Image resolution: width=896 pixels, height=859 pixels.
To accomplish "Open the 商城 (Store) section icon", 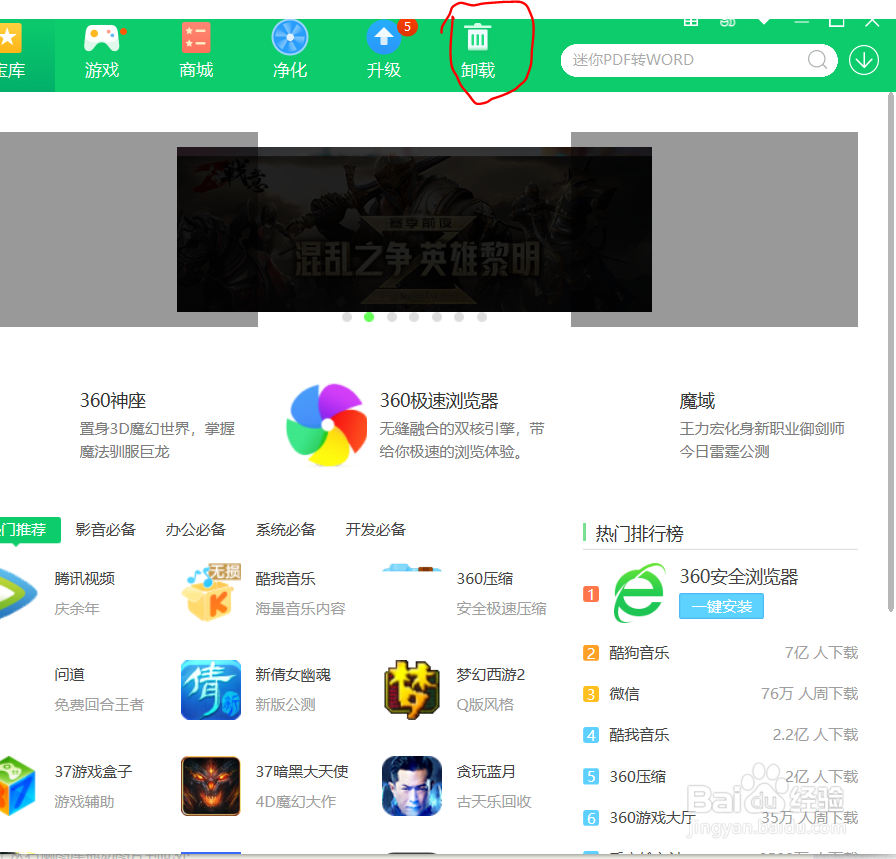I will (196, 38).
